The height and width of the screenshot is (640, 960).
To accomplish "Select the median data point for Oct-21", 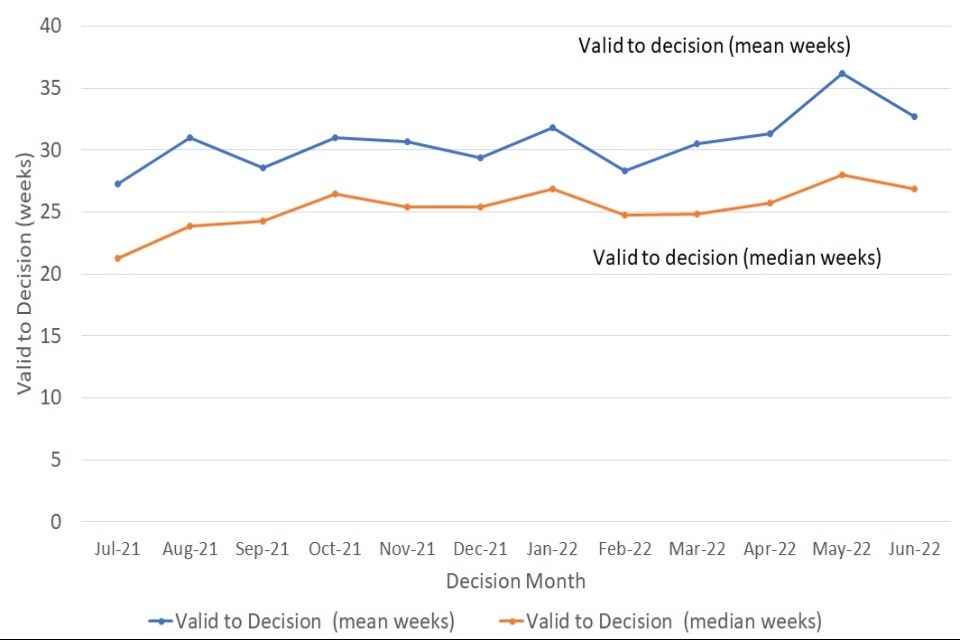I will (x=335, y=193).
